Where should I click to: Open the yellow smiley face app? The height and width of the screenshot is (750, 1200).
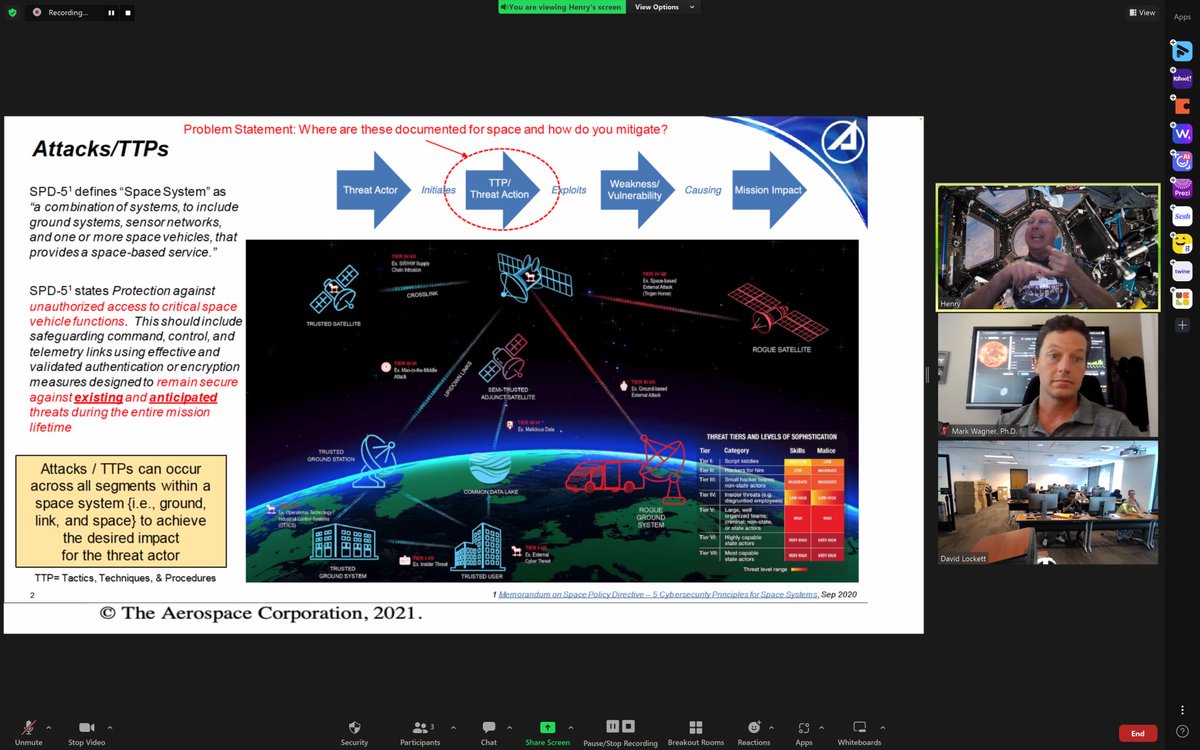point(1182,243)
